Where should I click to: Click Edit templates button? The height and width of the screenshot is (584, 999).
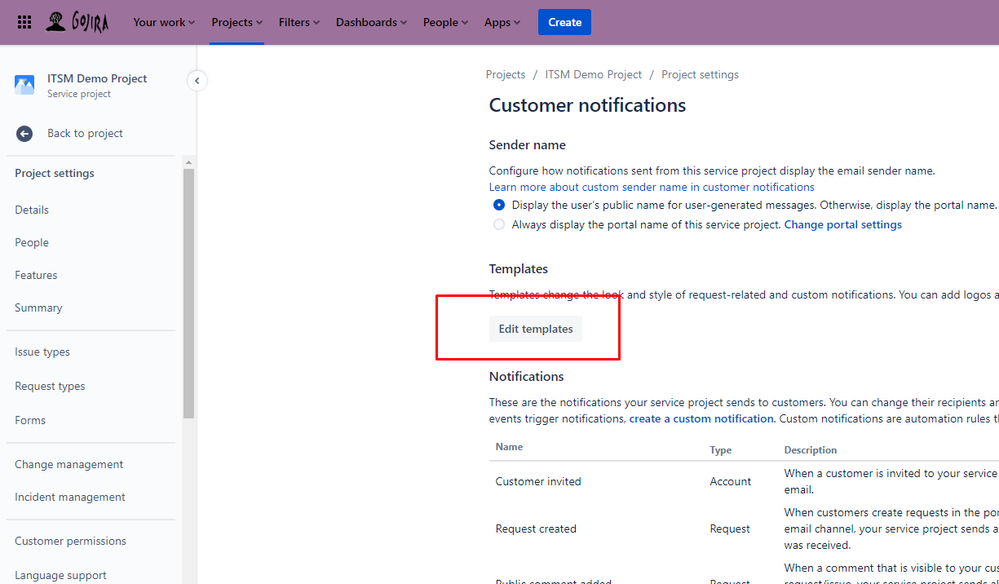[536, 329]
